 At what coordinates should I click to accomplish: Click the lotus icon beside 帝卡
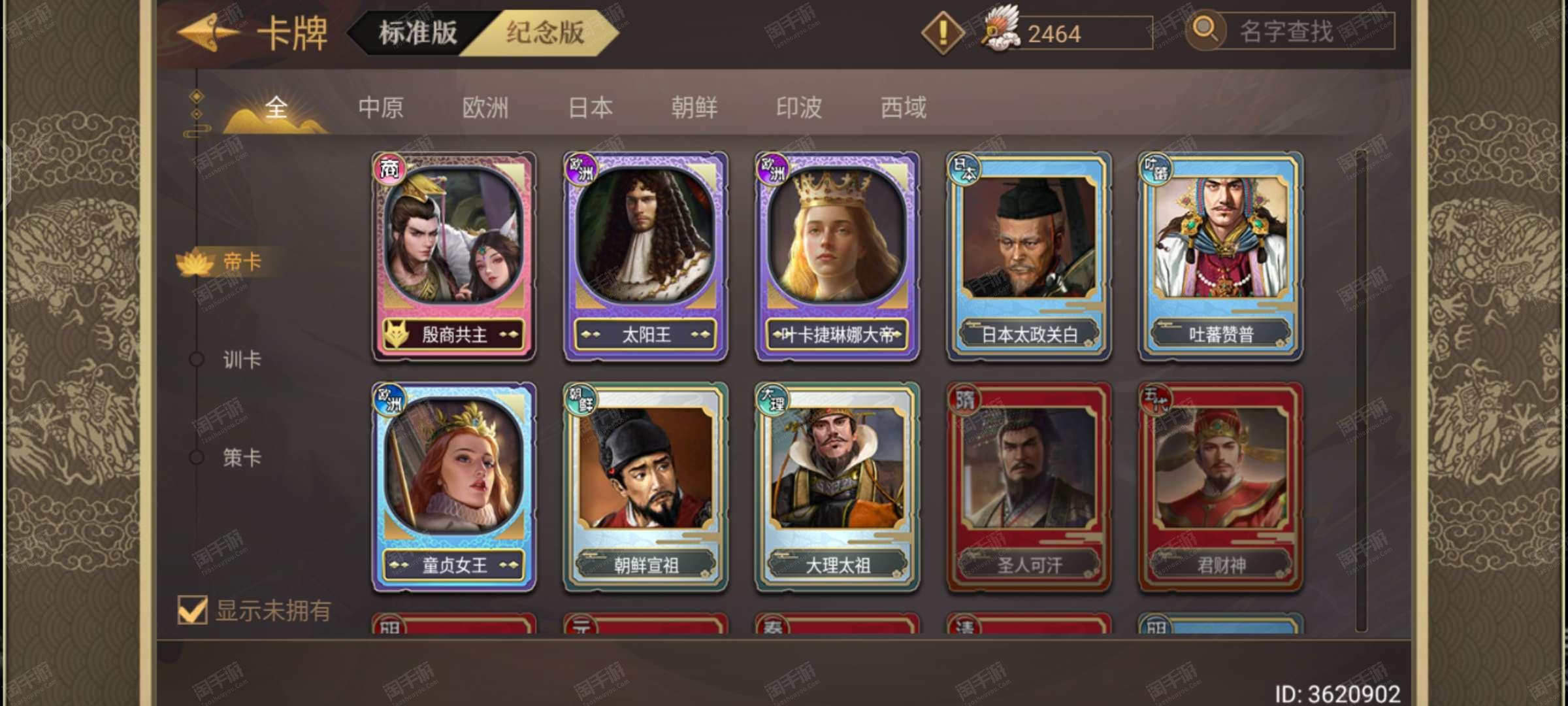point(195,263)
